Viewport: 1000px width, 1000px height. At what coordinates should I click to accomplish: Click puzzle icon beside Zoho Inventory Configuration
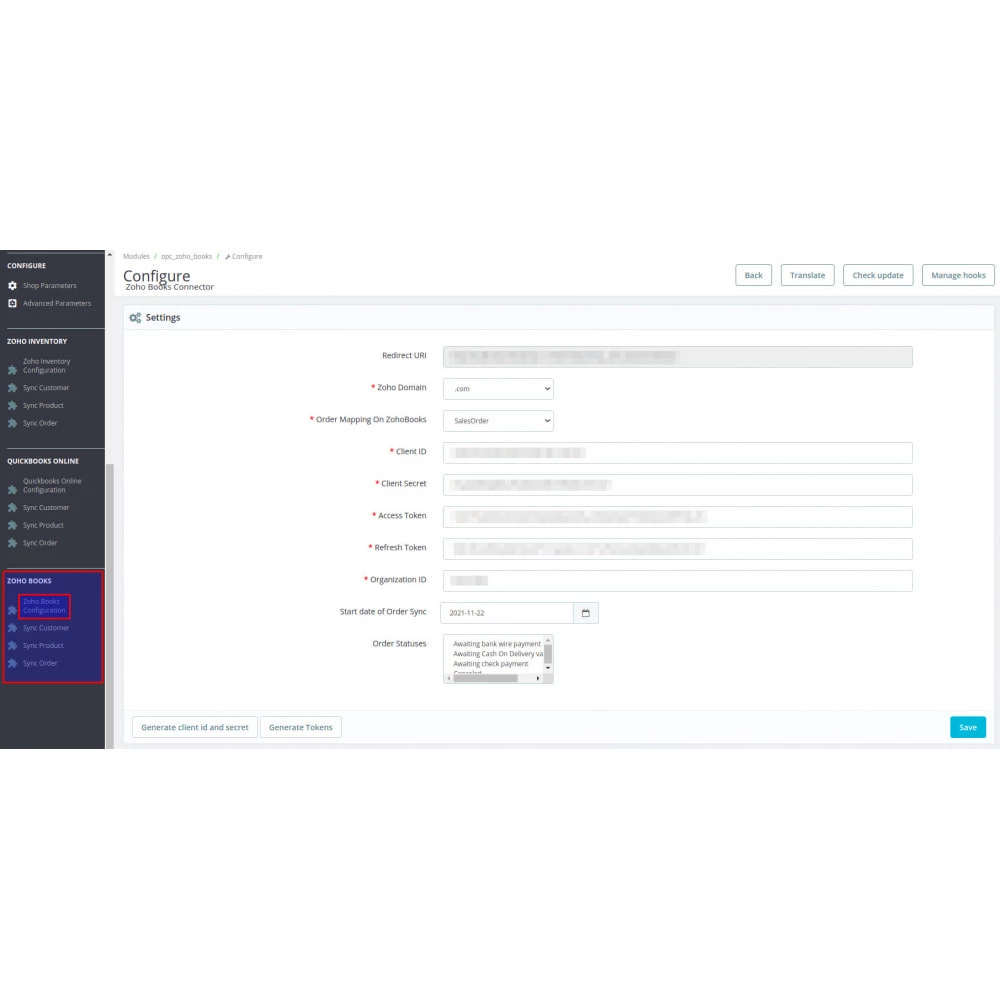[x=12, y=370]
